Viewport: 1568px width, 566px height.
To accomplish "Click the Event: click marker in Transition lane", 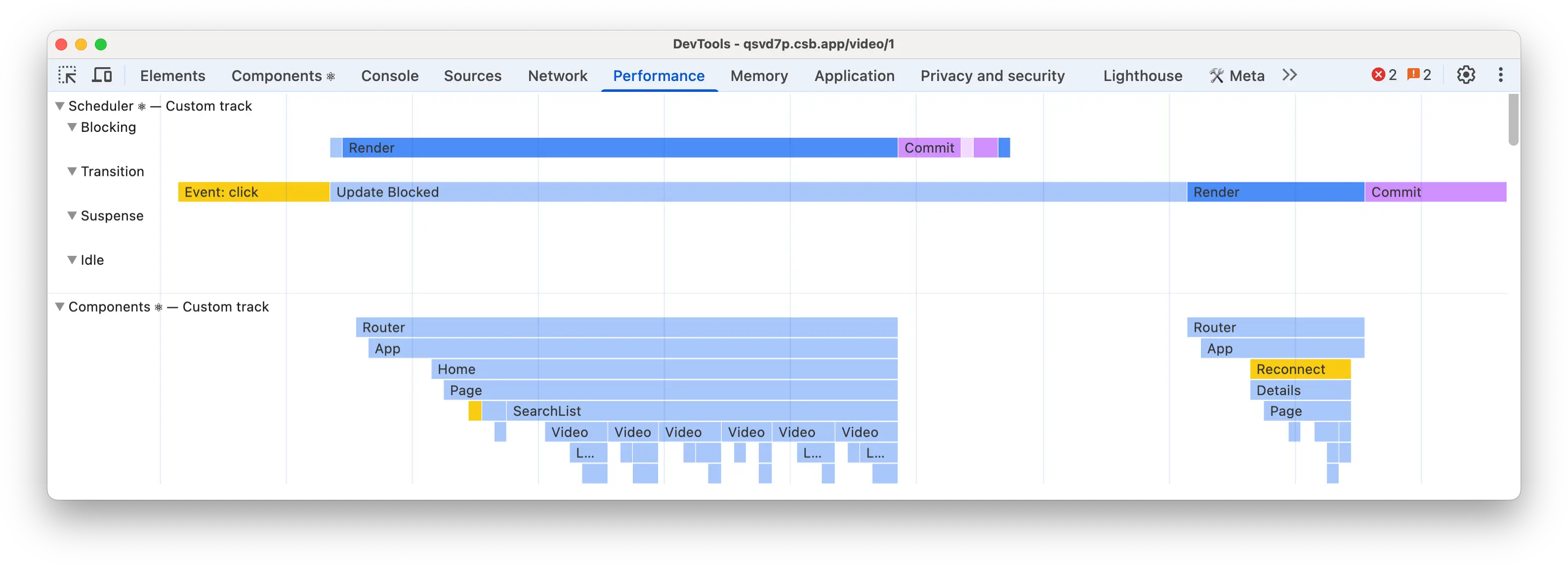I will 221,192.
